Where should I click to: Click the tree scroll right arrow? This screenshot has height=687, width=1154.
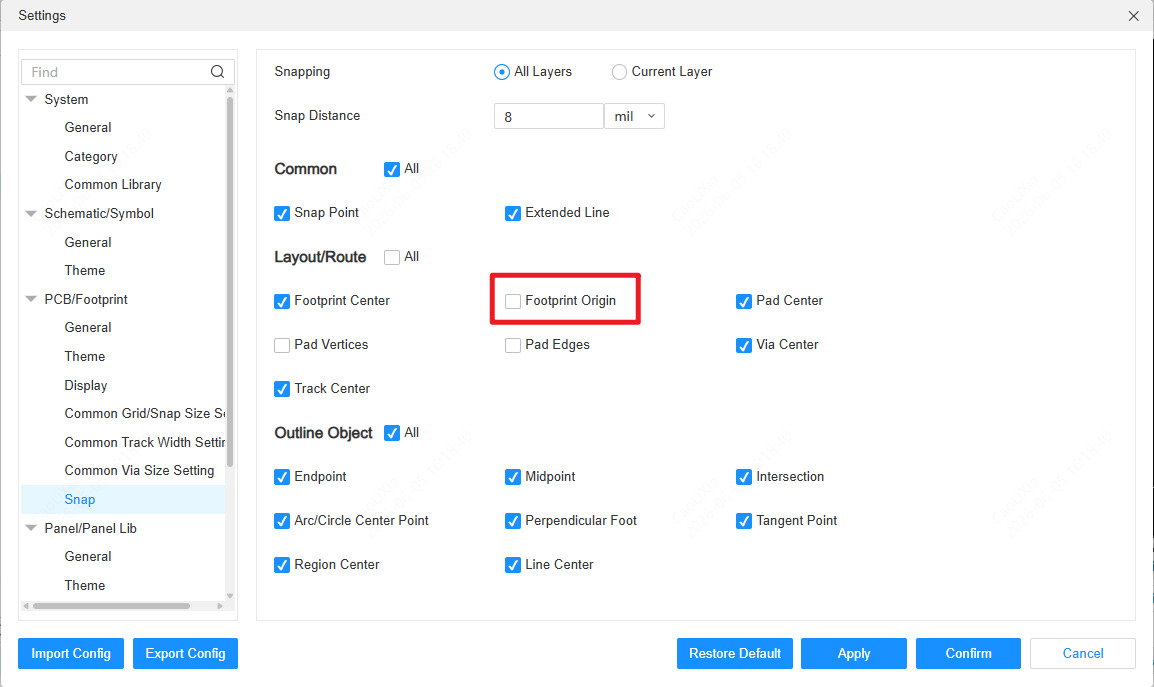pos(219,606)
